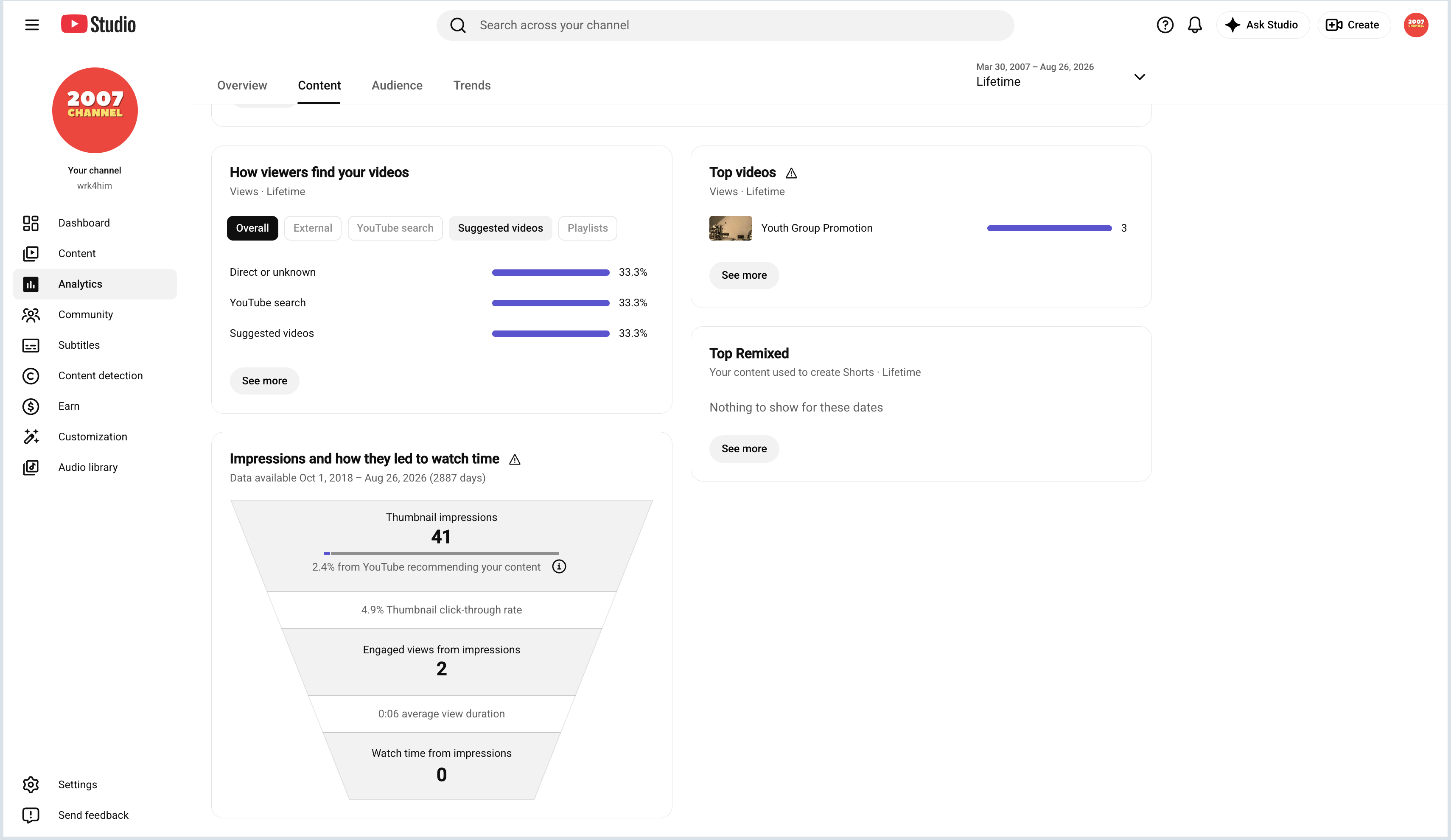Screen dimensions: 1451x840
Task: Click the YouTube Studio logo
Action: tap(98, 25)
